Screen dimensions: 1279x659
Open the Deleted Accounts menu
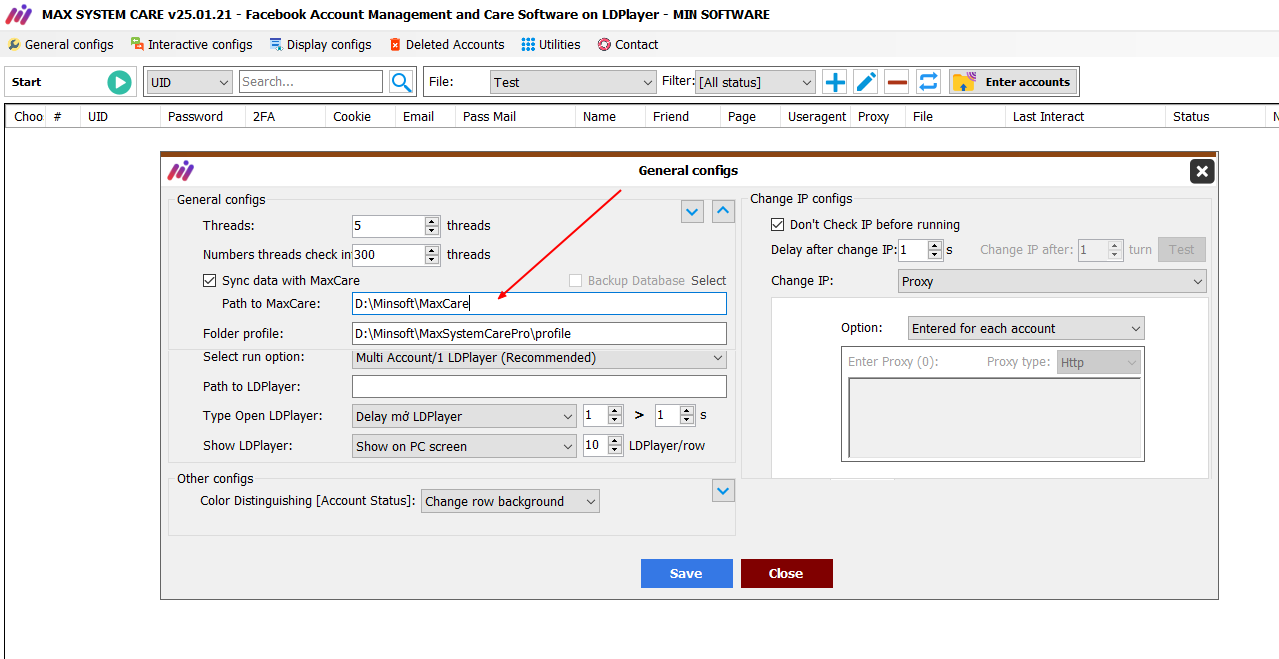click(x=447, y=44)
